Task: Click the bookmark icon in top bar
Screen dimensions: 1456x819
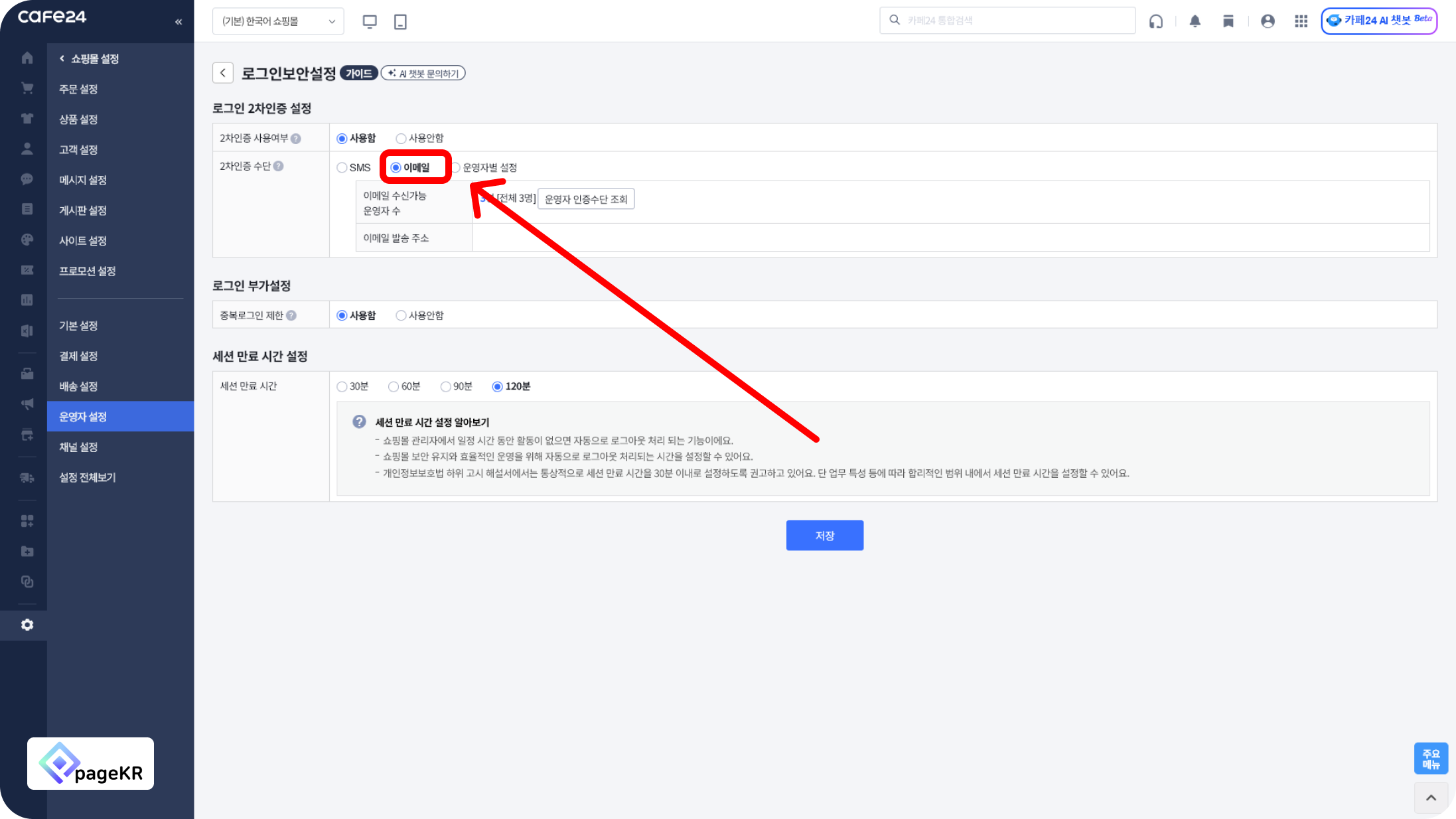Action: click(x=1228, y=21)
